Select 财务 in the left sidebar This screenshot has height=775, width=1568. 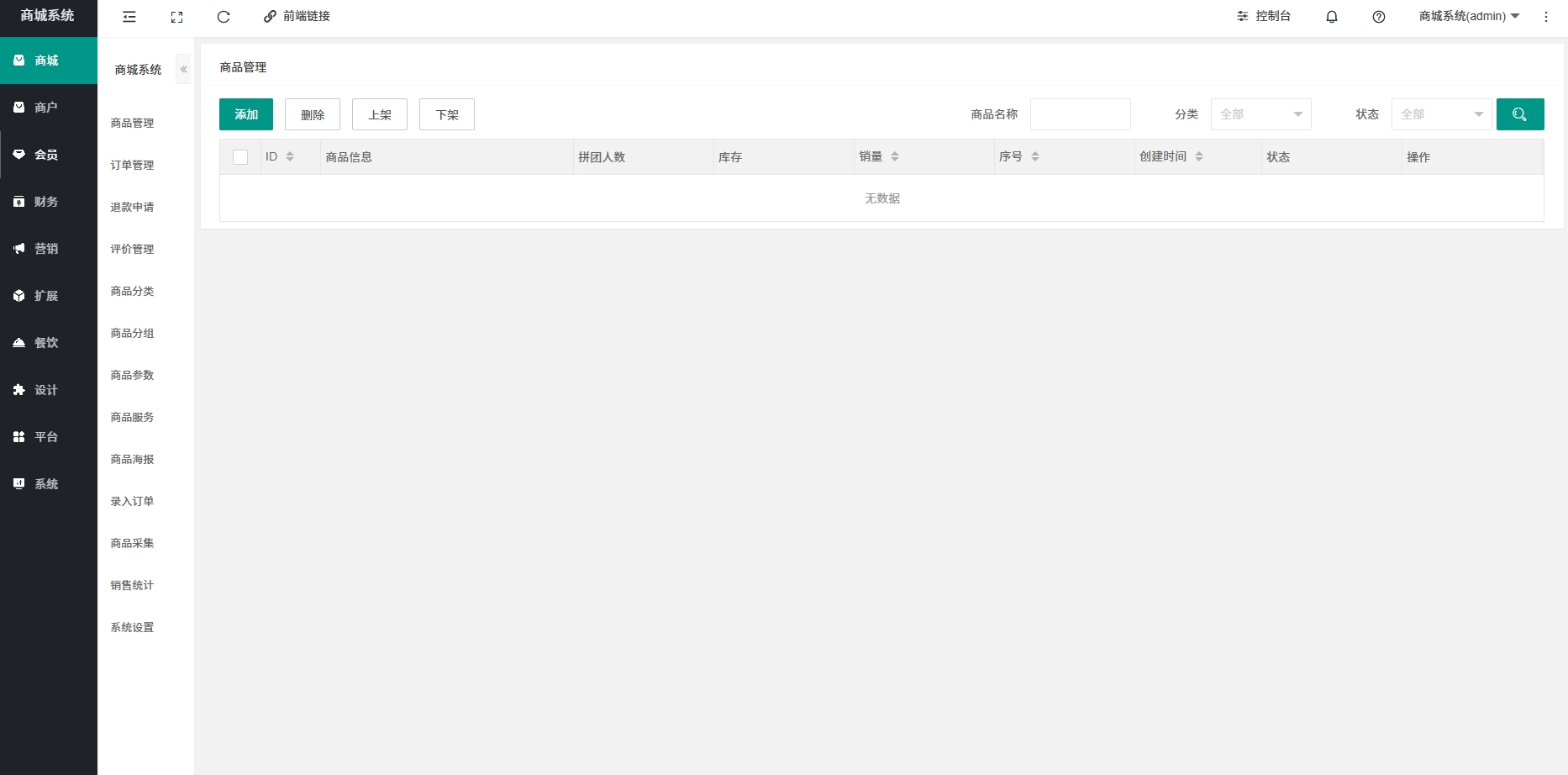pos(49,202)
